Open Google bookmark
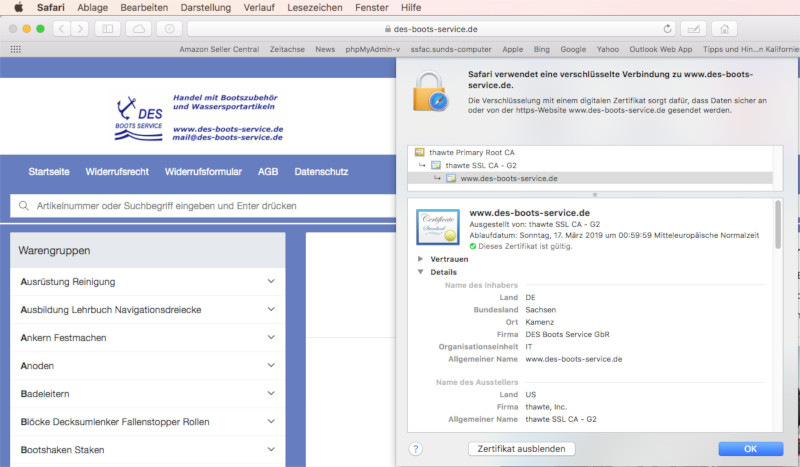 click(x=573, y=49)
